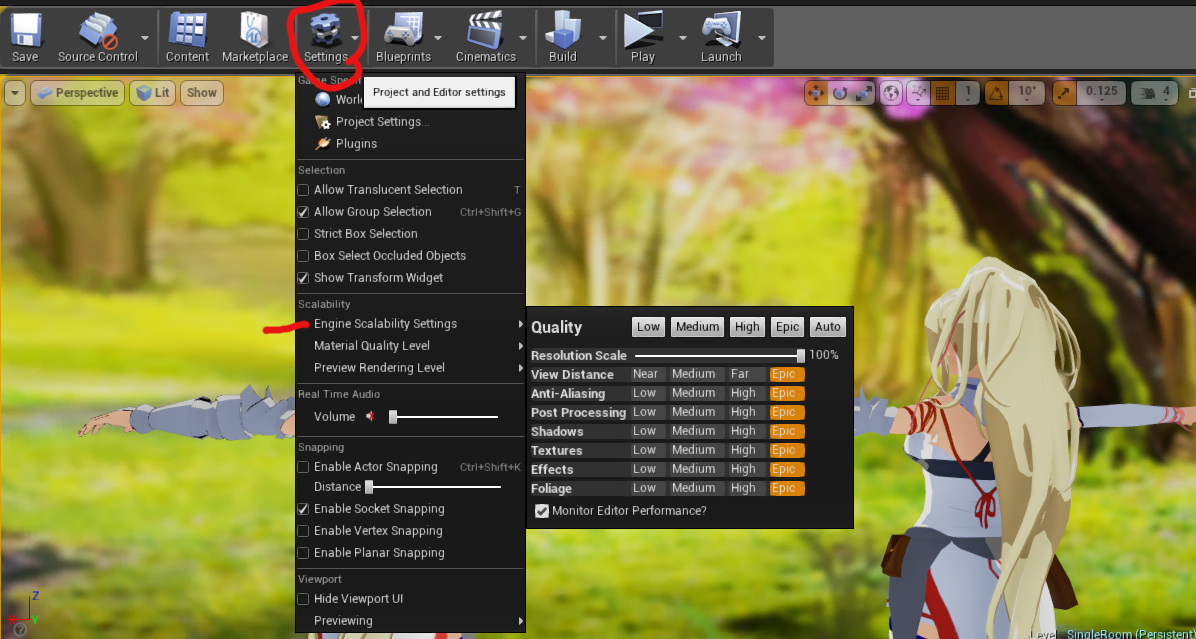Viewport: 1196px width, 639px height.
Task: Open Project Settings menu entry
Action: click(x=372, y=122)
